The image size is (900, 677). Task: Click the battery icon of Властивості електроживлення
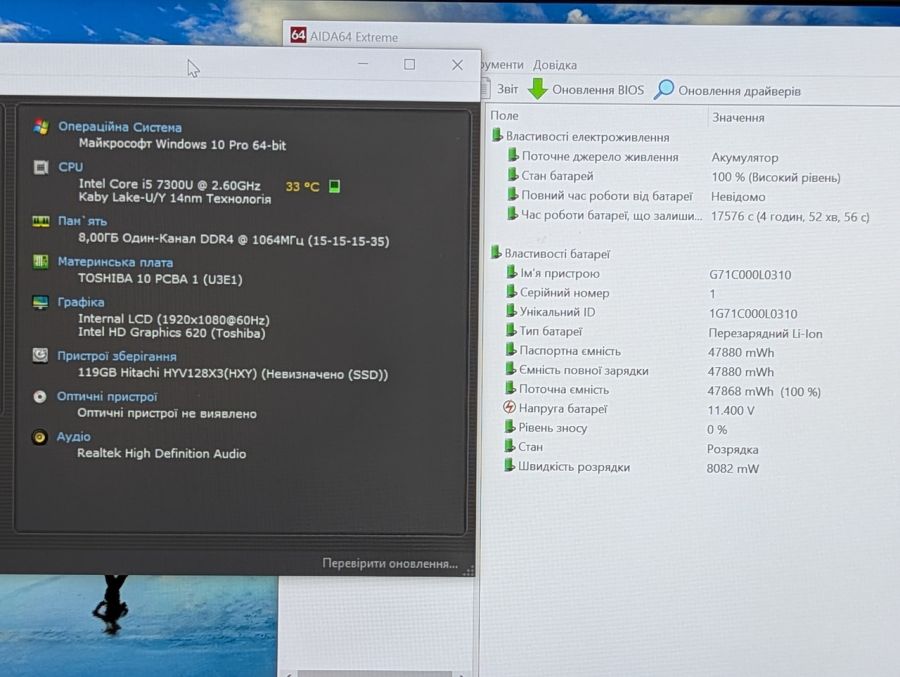(x=497, y=136)
